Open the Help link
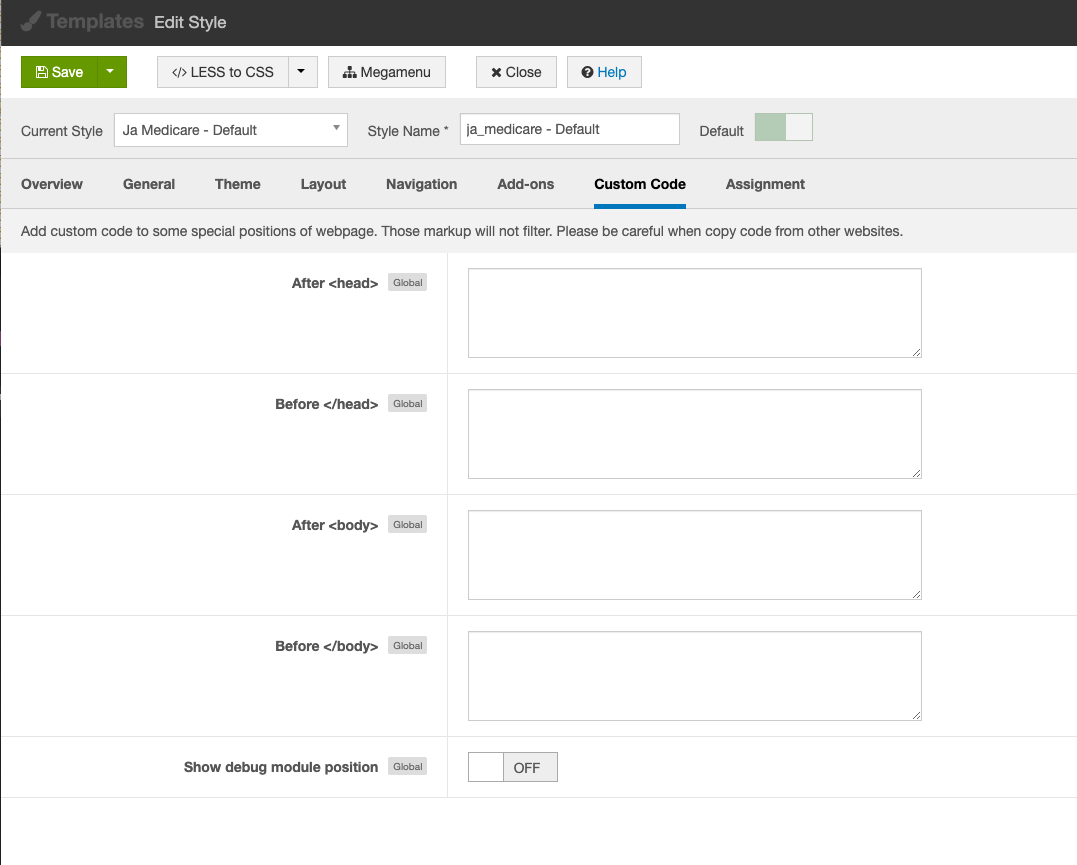Image resolution: width=1077 pixels, height=865 pixels. 604,72
